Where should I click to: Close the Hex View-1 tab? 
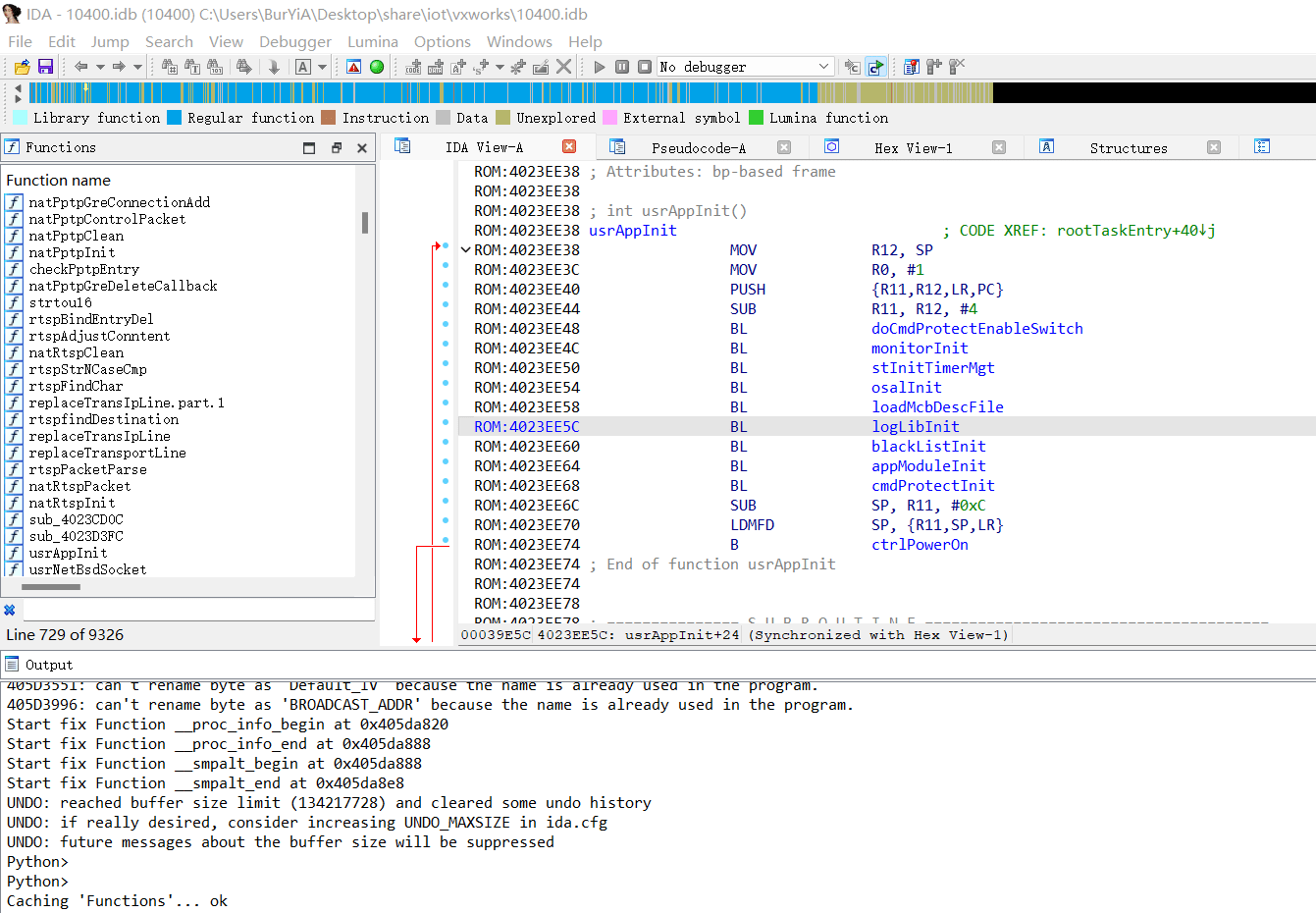pyautogui.click(x=999, y=147)
